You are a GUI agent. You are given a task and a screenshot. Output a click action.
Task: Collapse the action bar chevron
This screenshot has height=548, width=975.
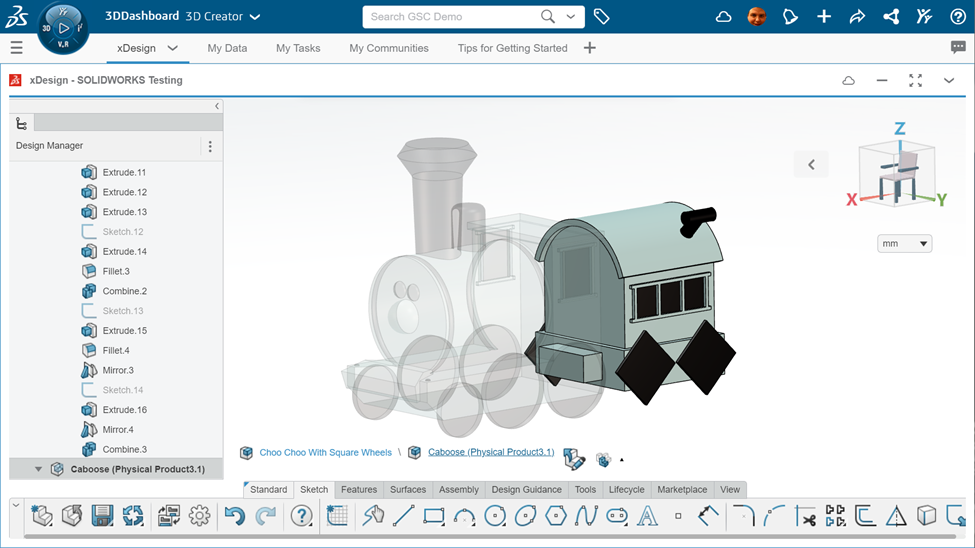tap(16, 504)
